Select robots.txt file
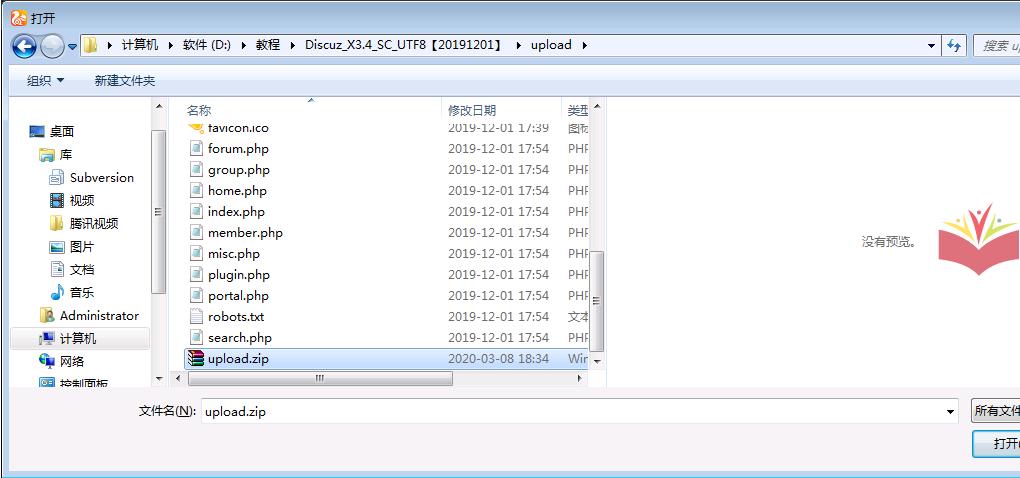Image resolution: width=1020 pixels, height=478 pixels. click(x=236, y=317)
